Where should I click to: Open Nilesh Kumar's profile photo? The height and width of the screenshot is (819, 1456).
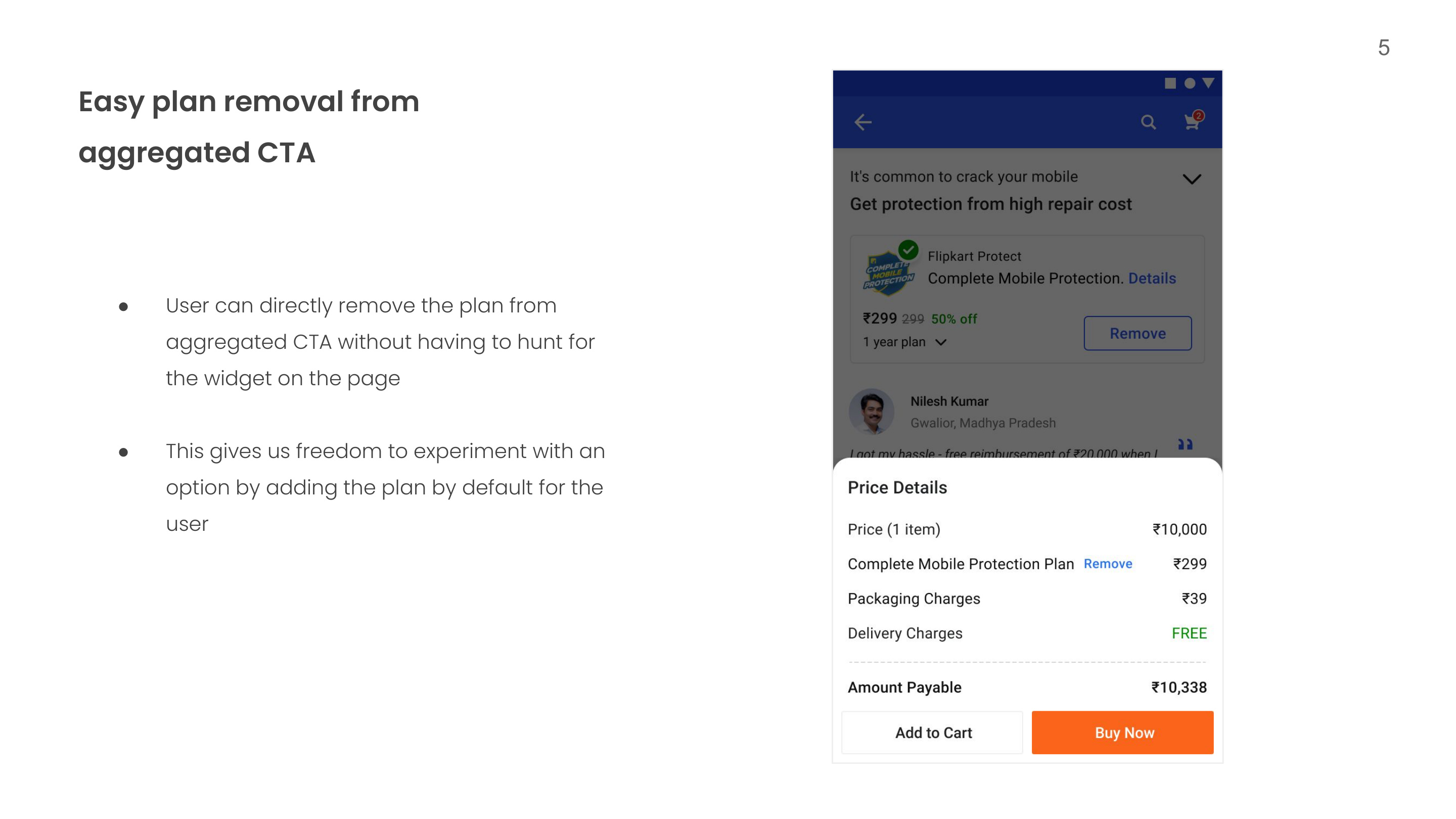(x=872, y=412)
